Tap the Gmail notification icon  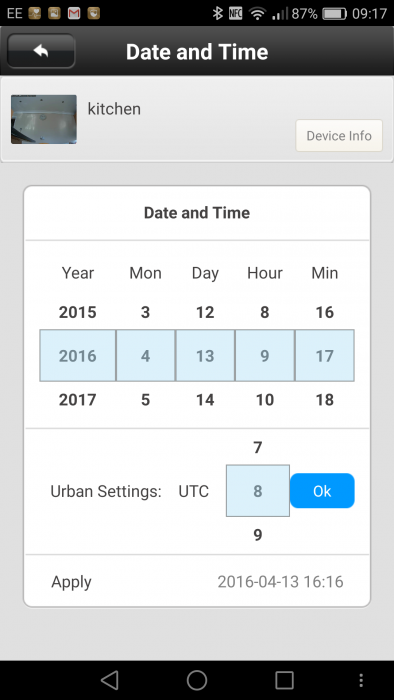point(74,13)
